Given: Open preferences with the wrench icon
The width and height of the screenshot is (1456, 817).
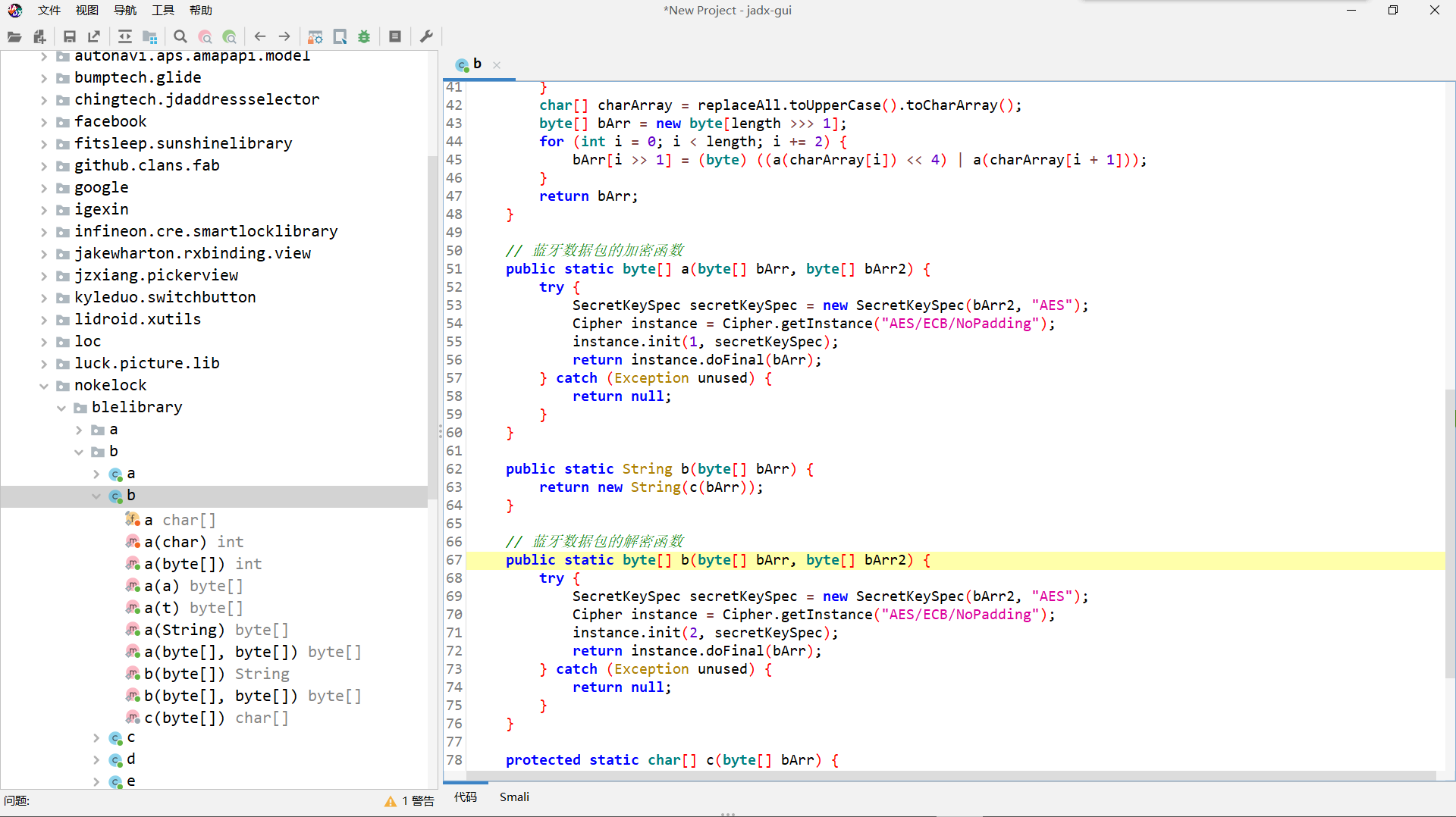Looking at the screenshot, I should (x=426, y=36).
